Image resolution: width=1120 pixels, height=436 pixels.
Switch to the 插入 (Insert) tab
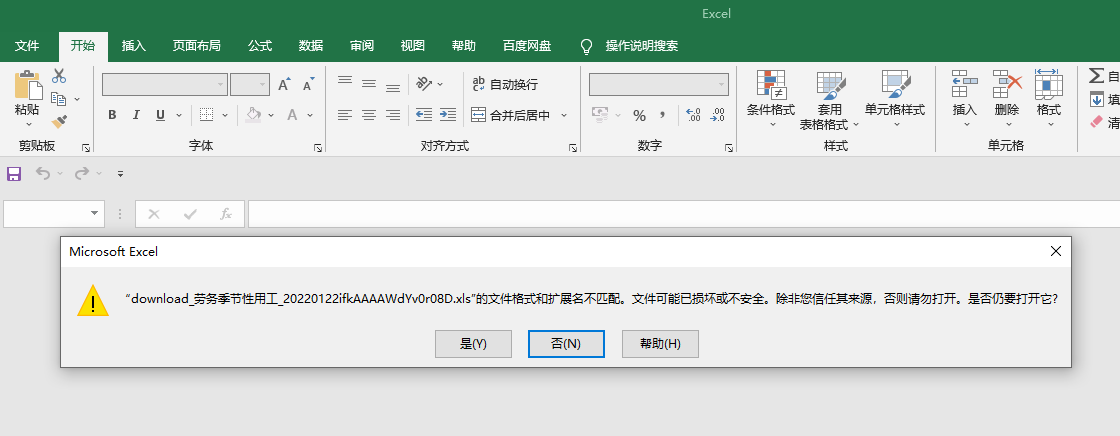[134, 46]
